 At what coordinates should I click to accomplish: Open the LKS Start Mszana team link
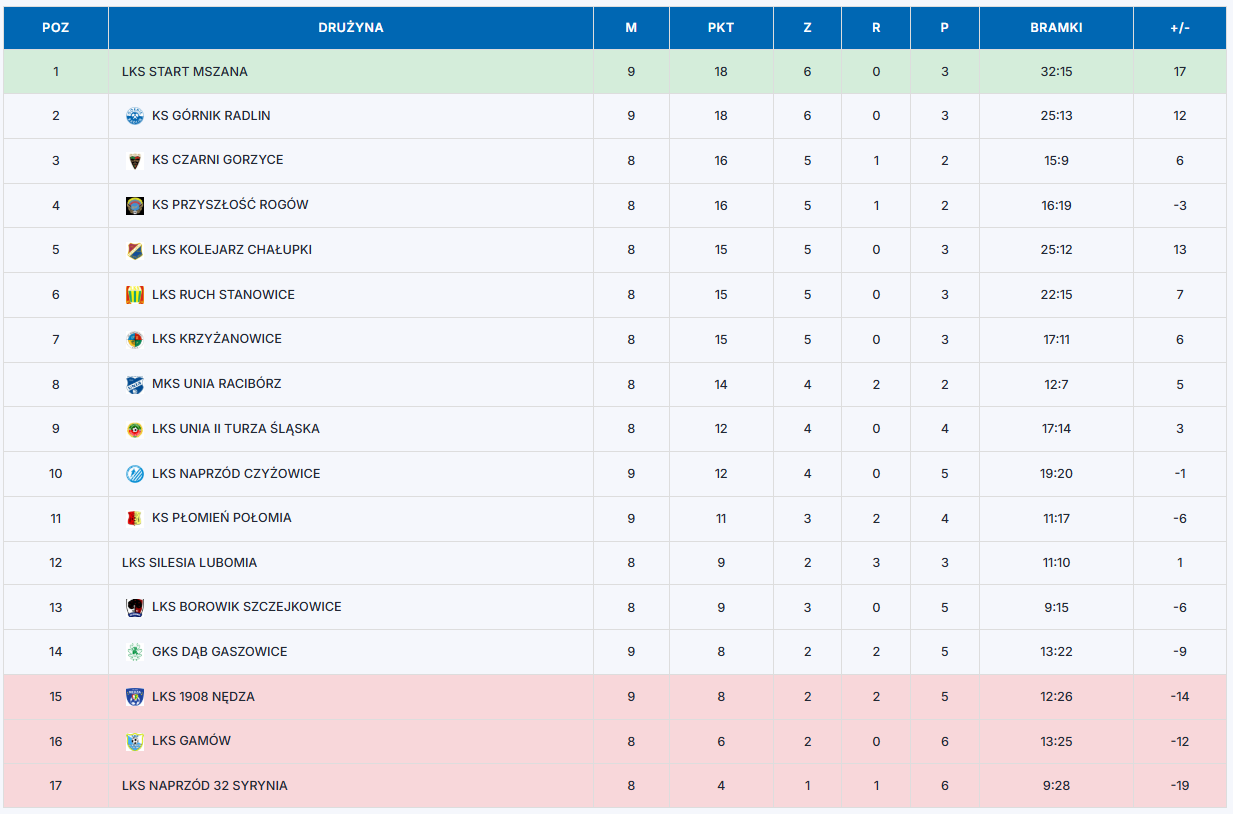click(185, 72)
